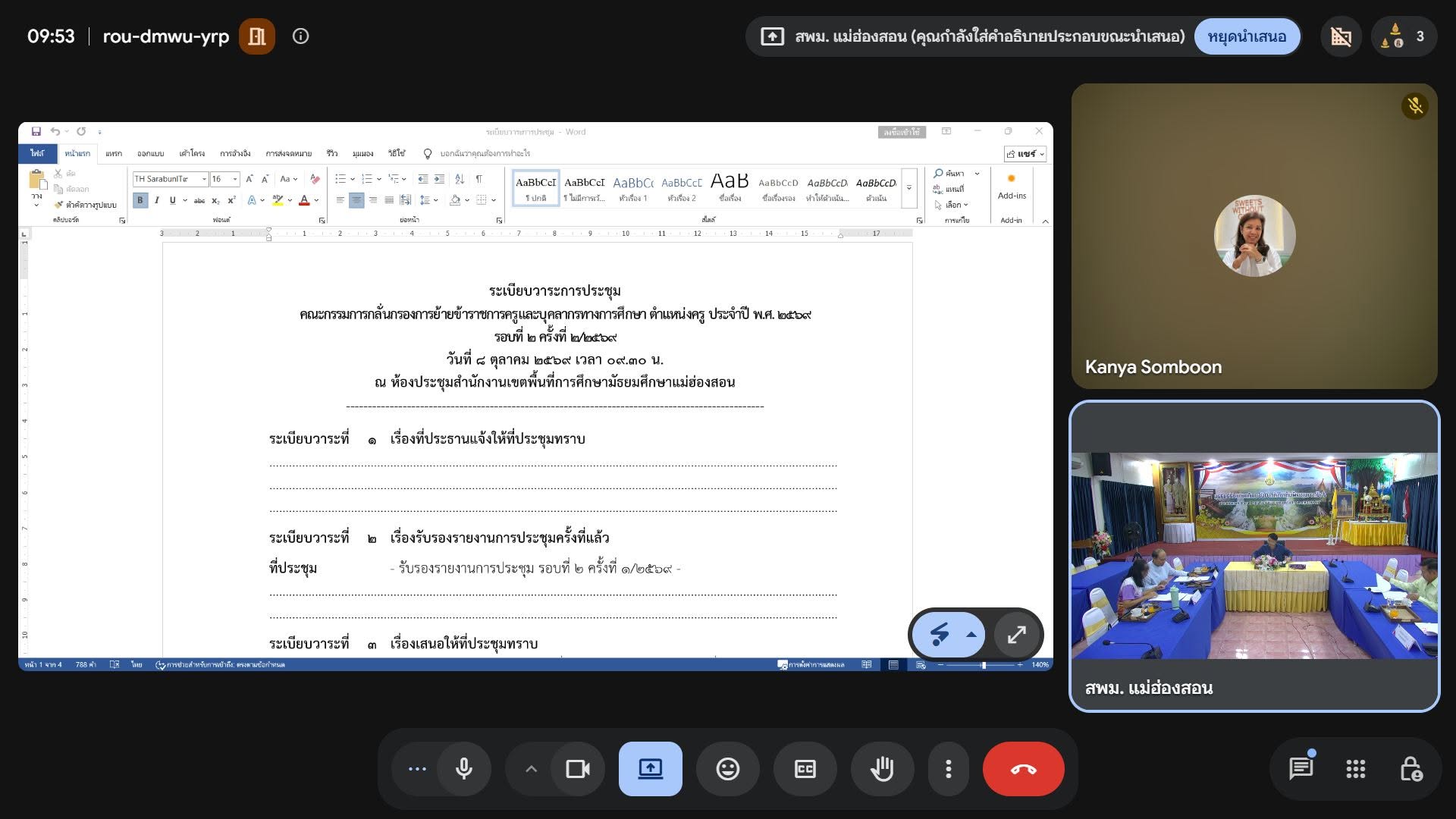Open meeting details info icon

(x=300, y=36)
